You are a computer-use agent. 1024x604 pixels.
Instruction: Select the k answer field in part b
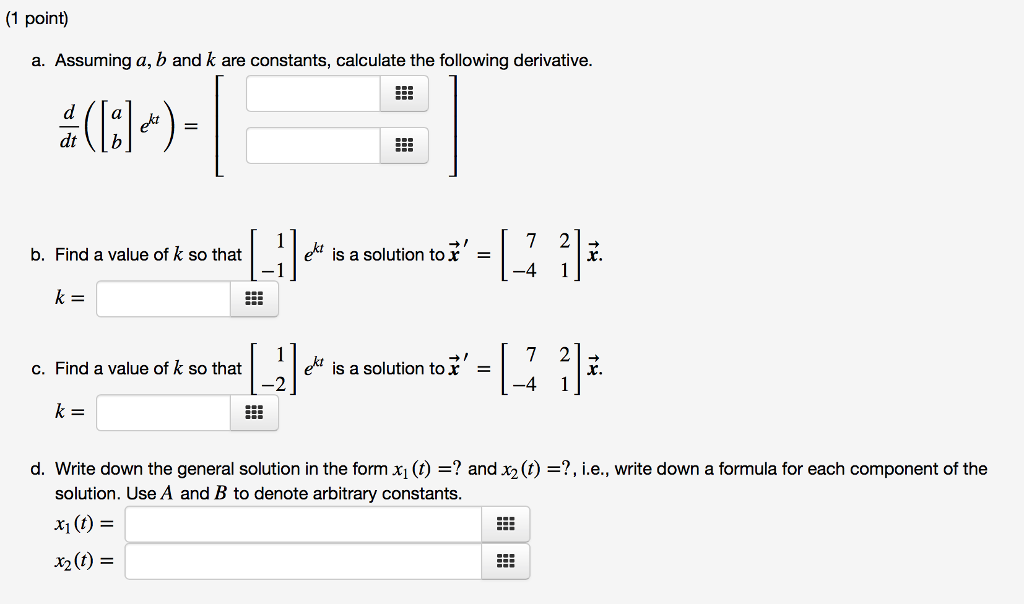pos(165,298)
